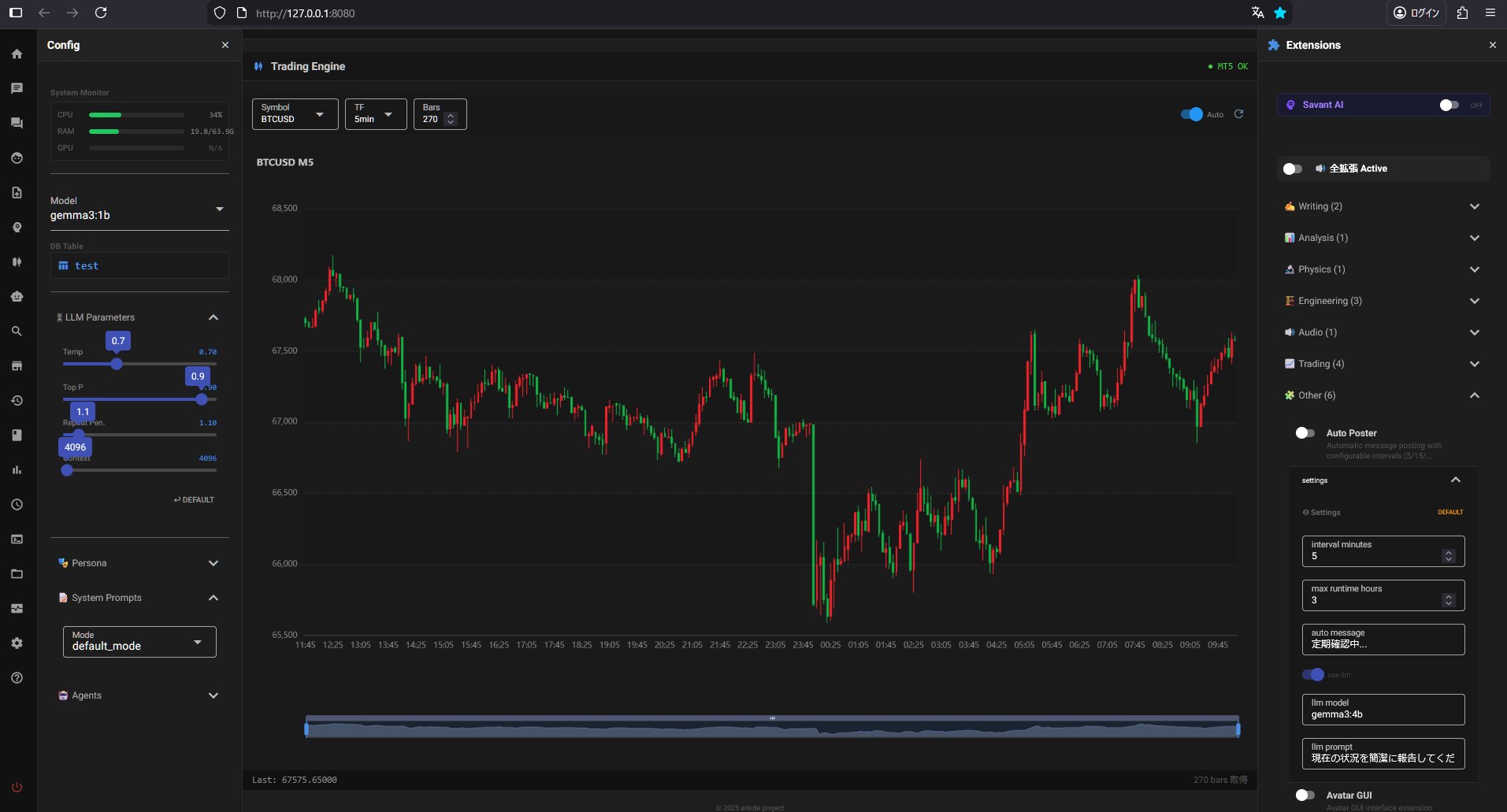Open the file upload sidebar icon
The image size is (1507, 812).
pyautogui.click(x=17, y=192)
